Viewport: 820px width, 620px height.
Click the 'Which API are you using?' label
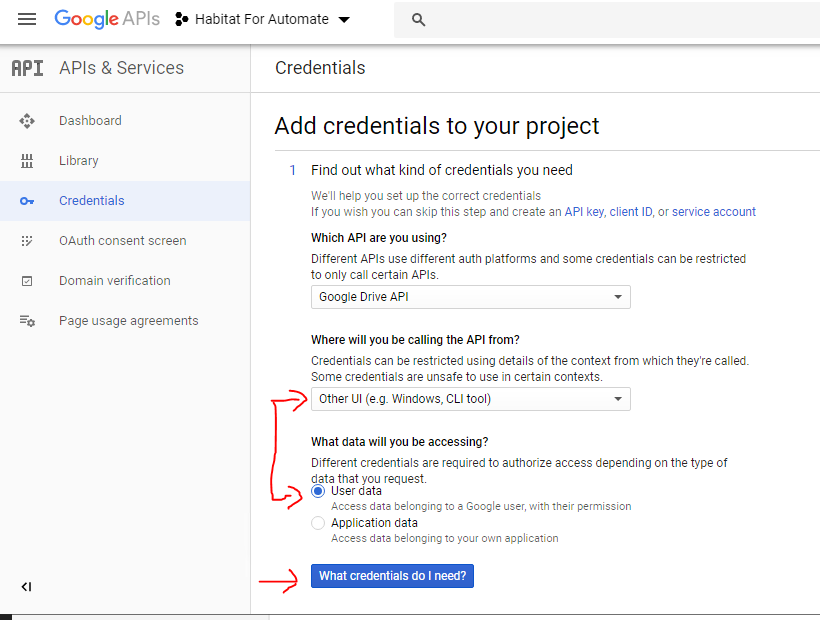[379, 238]
